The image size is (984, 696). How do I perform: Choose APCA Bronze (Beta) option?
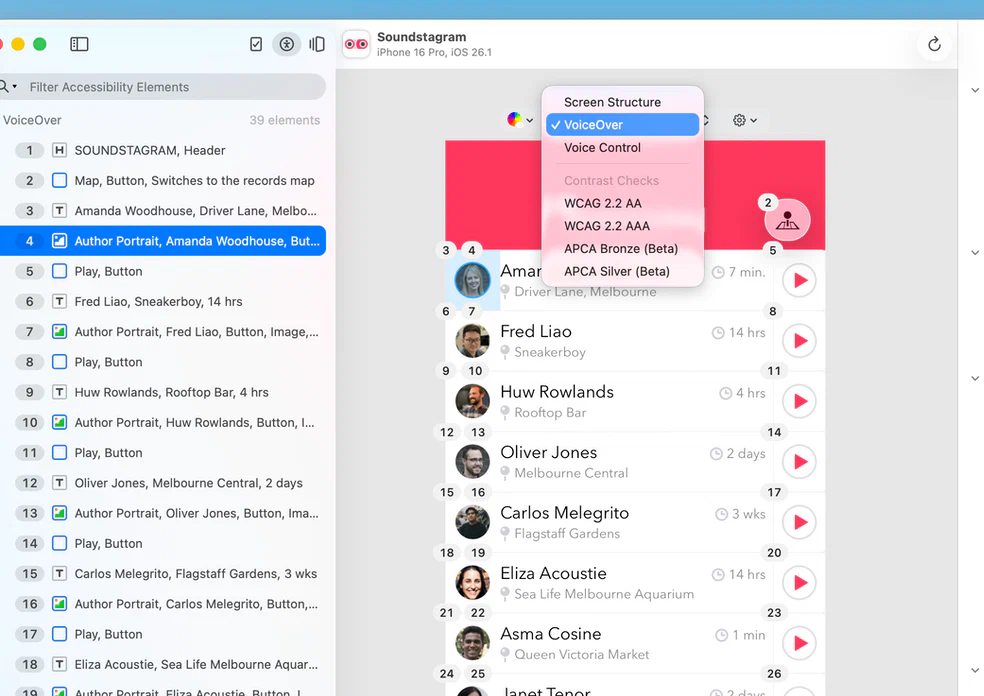622,249
